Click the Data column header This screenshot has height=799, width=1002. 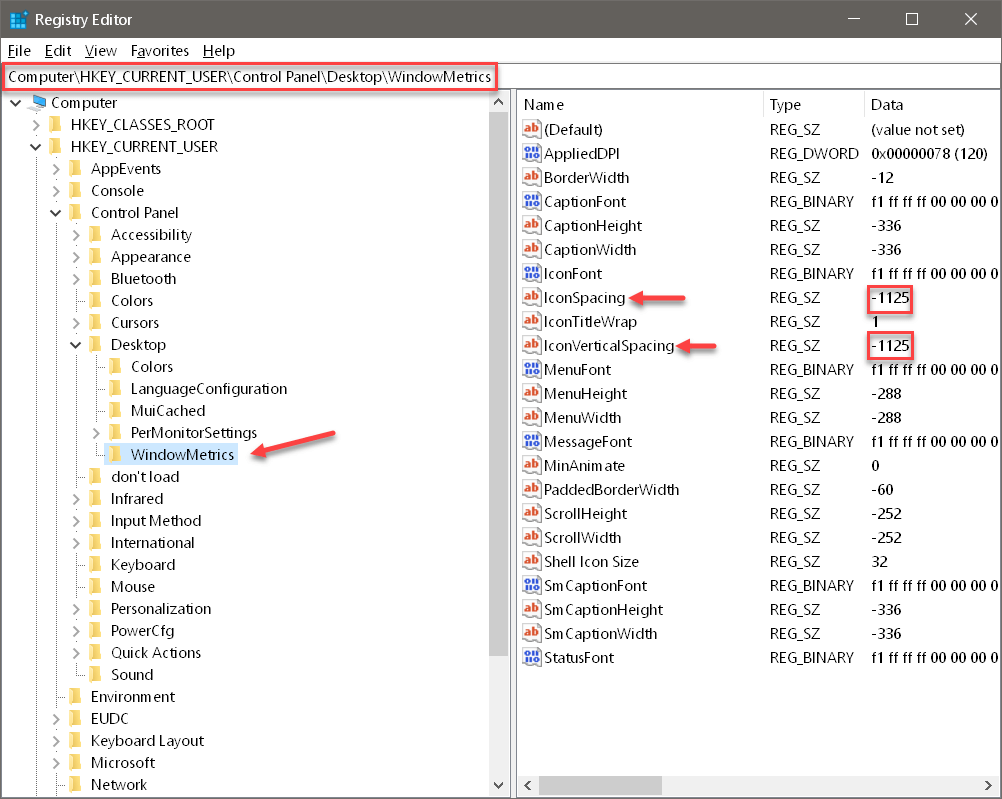932,104
